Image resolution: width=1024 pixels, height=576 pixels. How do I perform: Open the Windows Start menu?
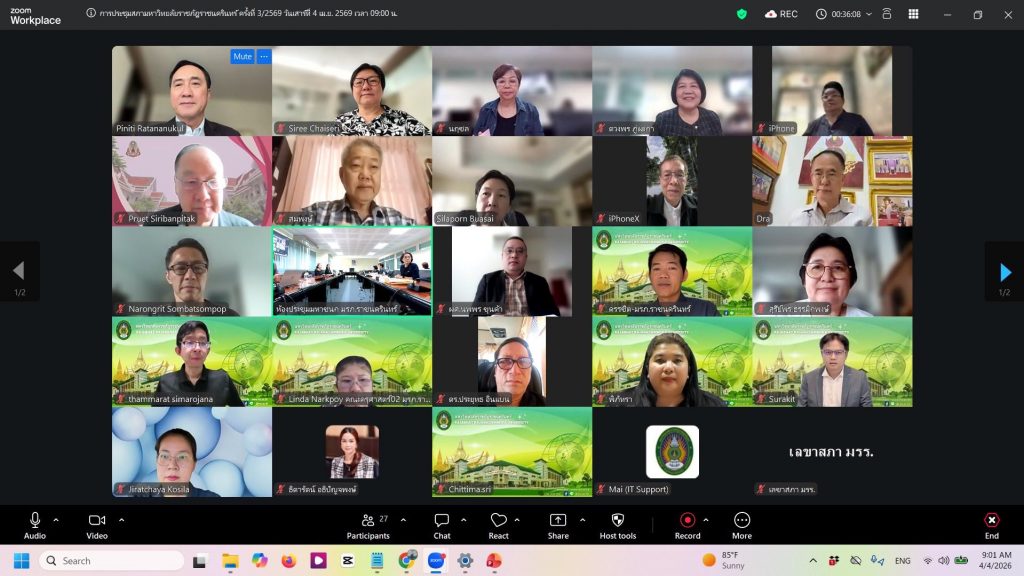pos(21,560)
